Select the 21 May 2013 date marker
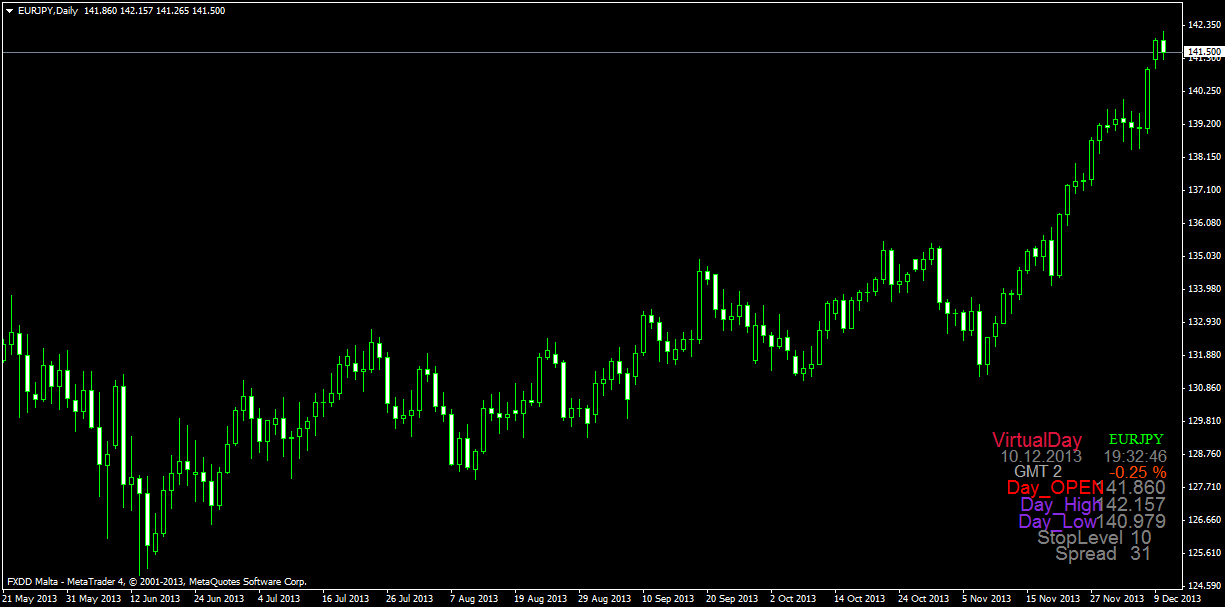Image resolution: width=1225 pixels, height=607 pixels. 28,599
